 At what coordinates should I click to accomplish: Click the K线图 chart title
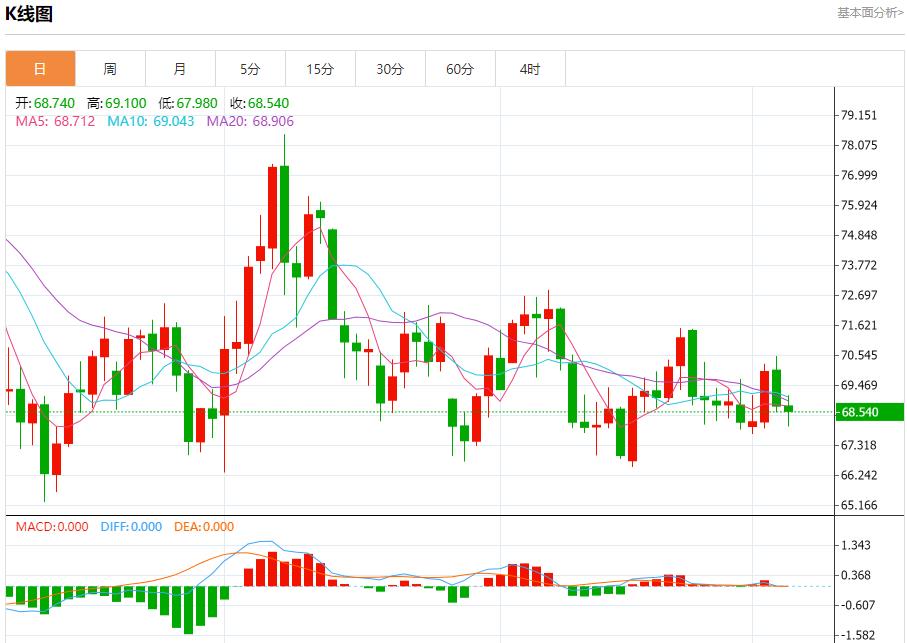(30, 14)
